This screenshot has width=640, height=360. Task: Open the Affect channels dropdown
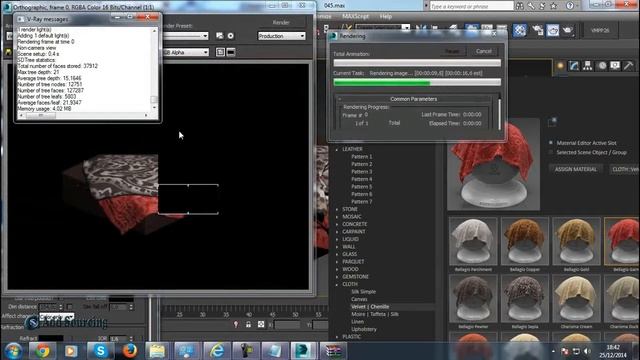point(56,316)
